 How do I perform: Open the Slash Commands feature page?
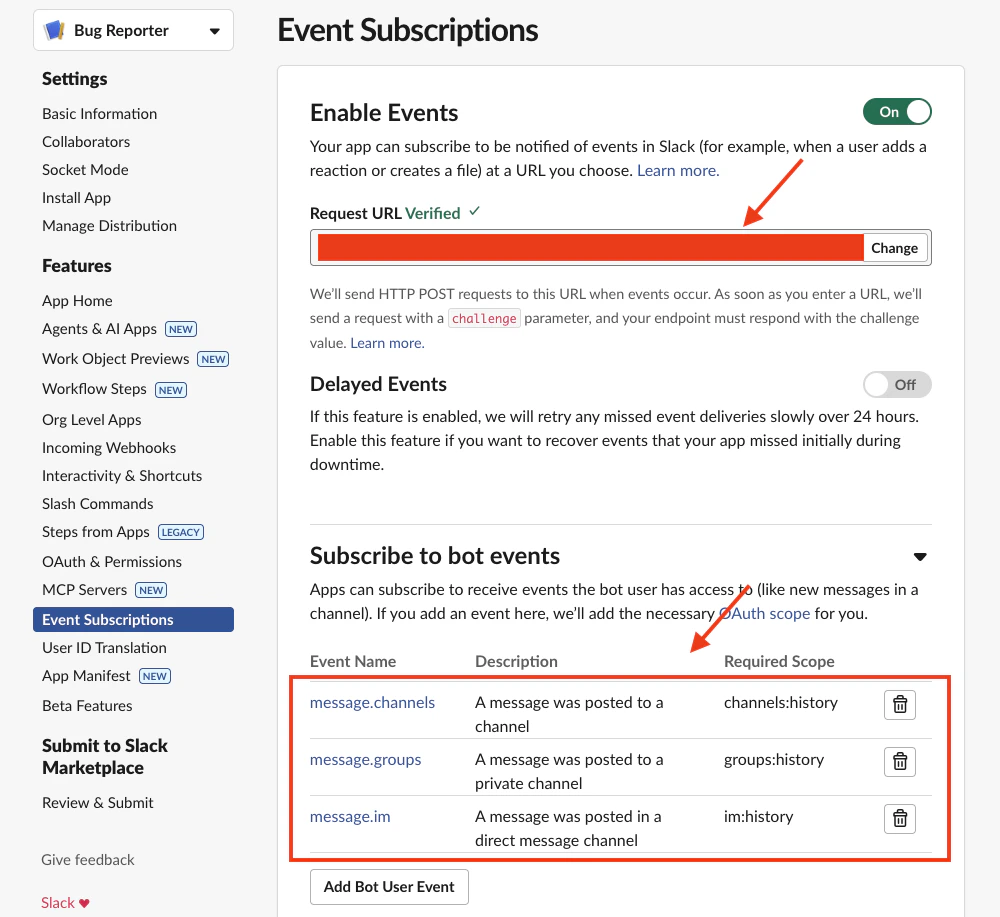pos(97,503)
